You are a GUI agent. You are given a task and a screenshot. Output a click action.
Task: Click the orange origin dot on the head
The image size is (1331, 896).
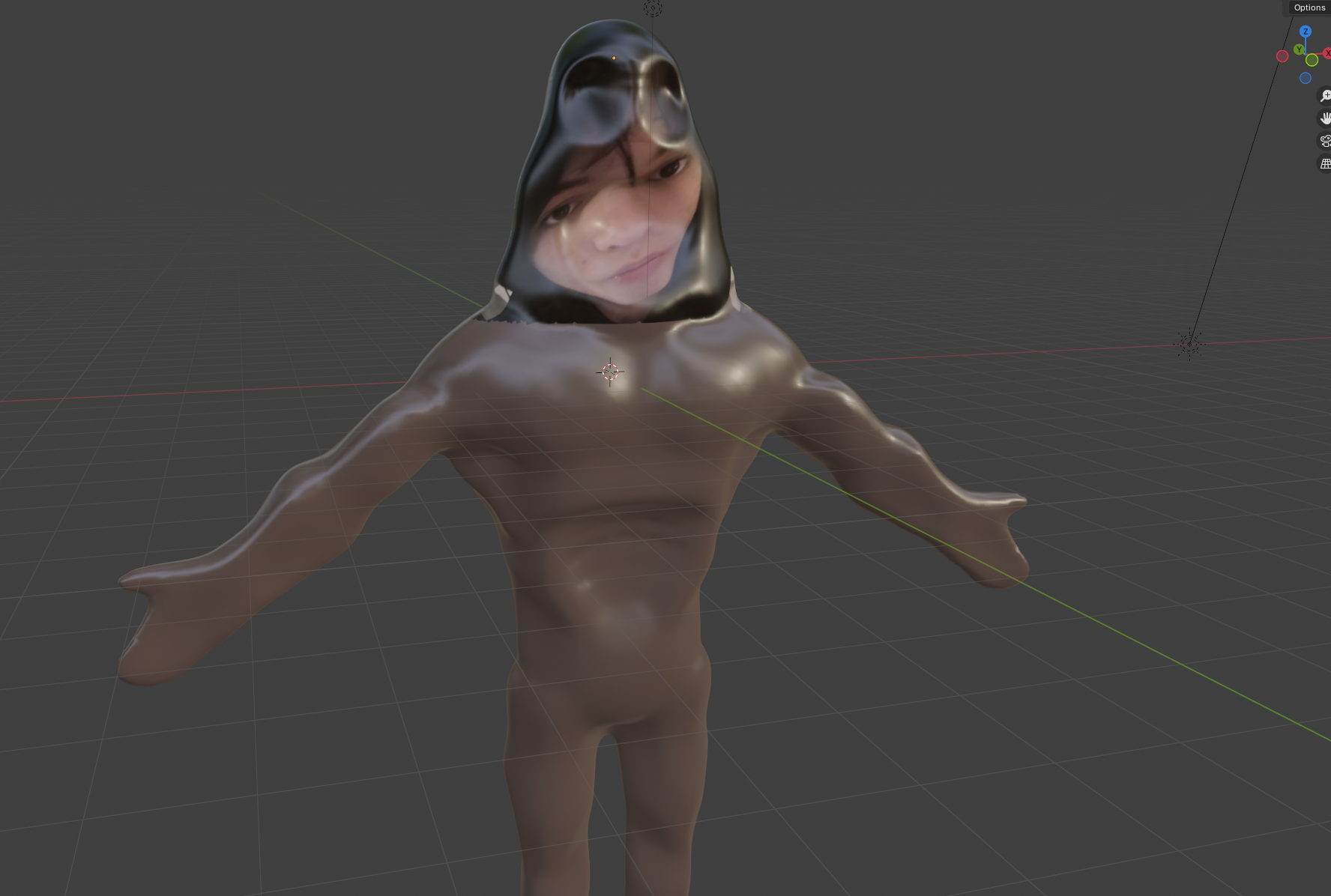click(614, 58)
